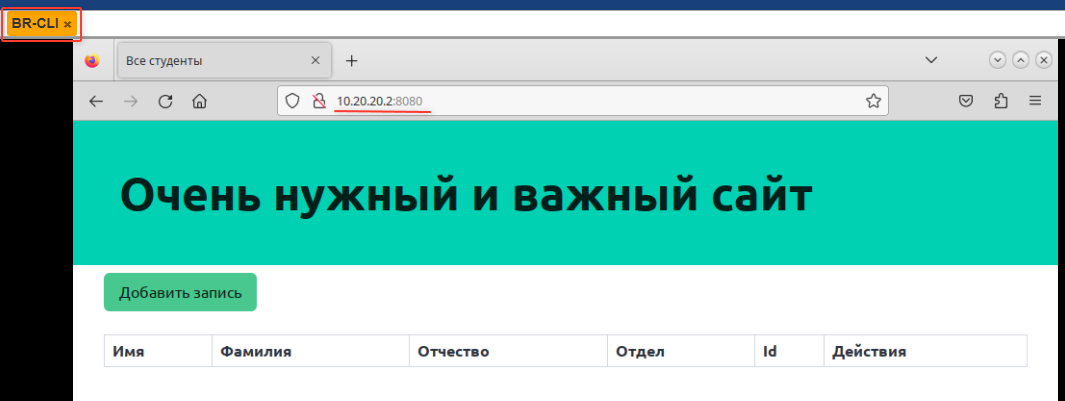Focus the address bar with 10.20.20.2:8080
1065x401 pixels.
[x=583, y=101]
